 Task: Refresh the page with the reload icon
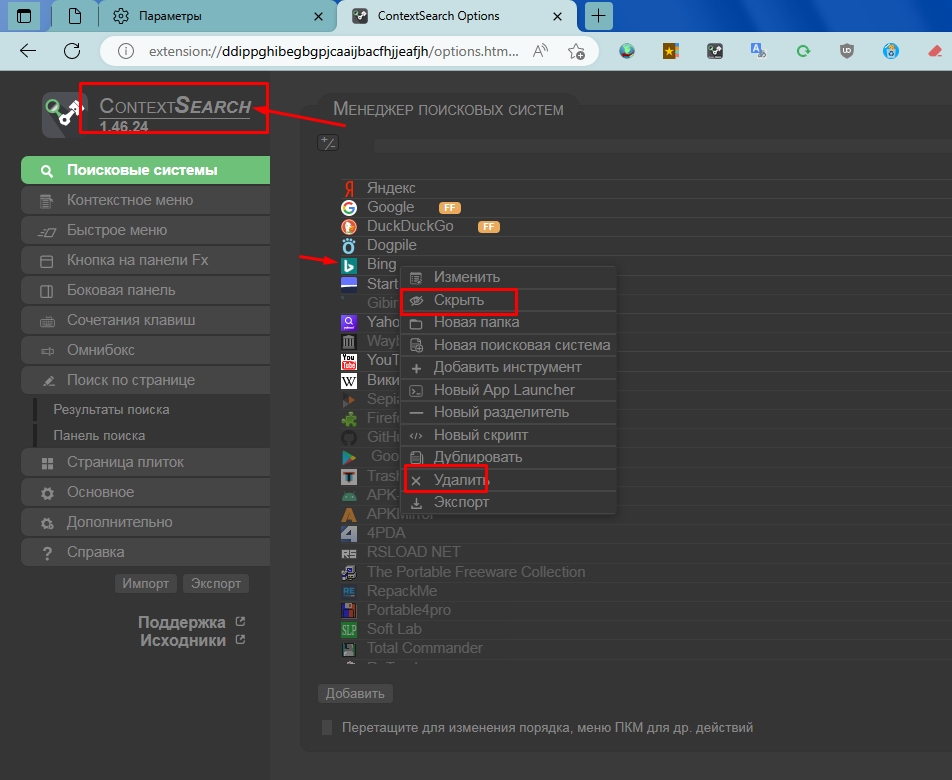(x=72, y=51)
